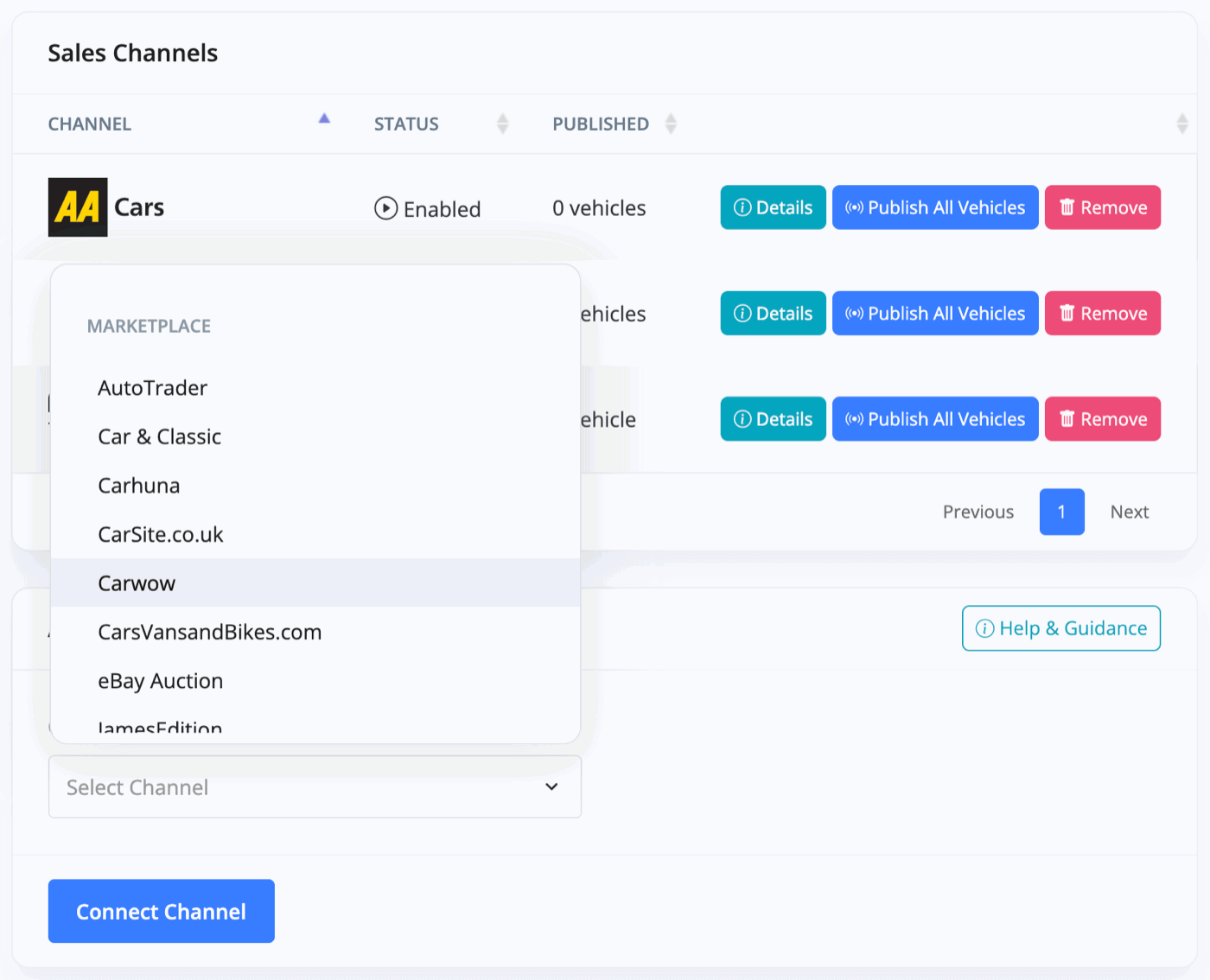Sort by the last unnamed column arrows
Screen dimensions: 1210x980
(1181, 124)
